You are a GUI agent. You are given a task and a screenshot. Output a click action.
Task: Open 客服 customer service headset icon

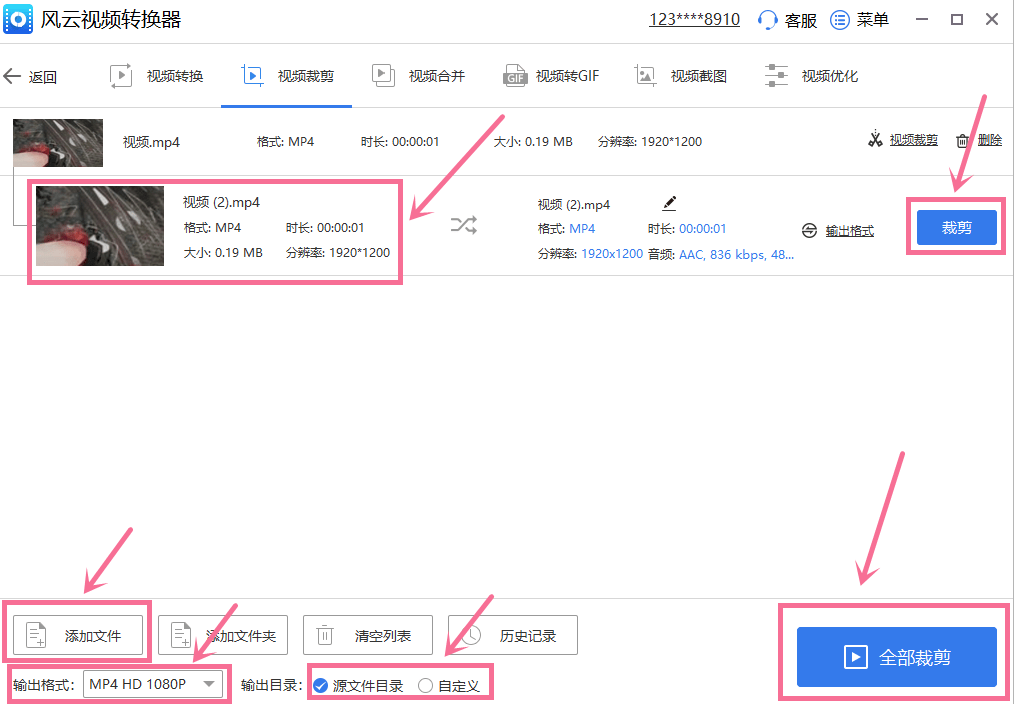767,20
